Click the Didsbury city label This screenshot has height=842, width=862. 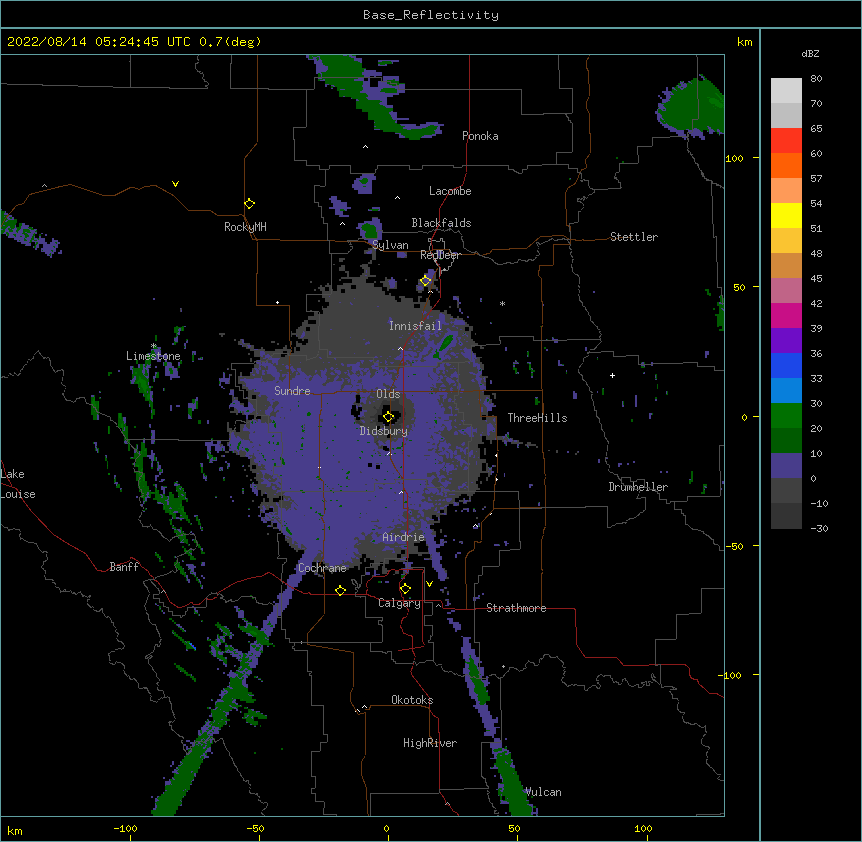pos(384,431)
